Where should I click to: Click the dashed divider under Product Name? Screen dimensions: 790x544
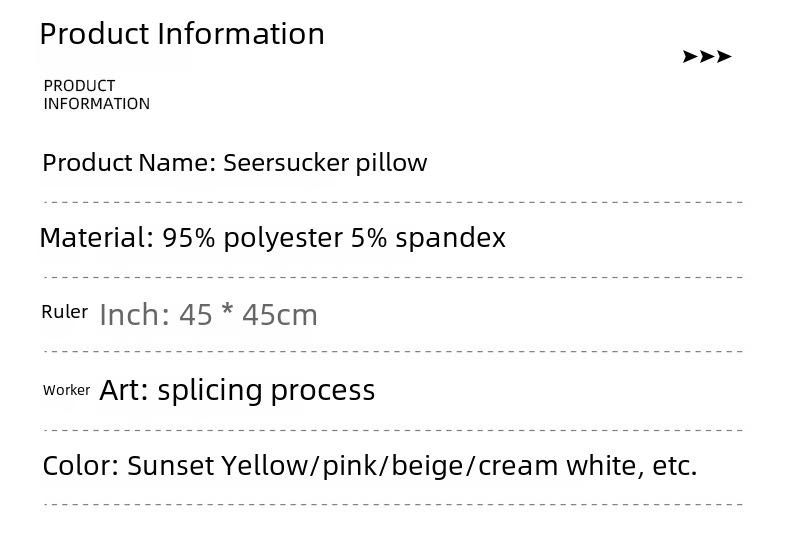tap(393, 202)
